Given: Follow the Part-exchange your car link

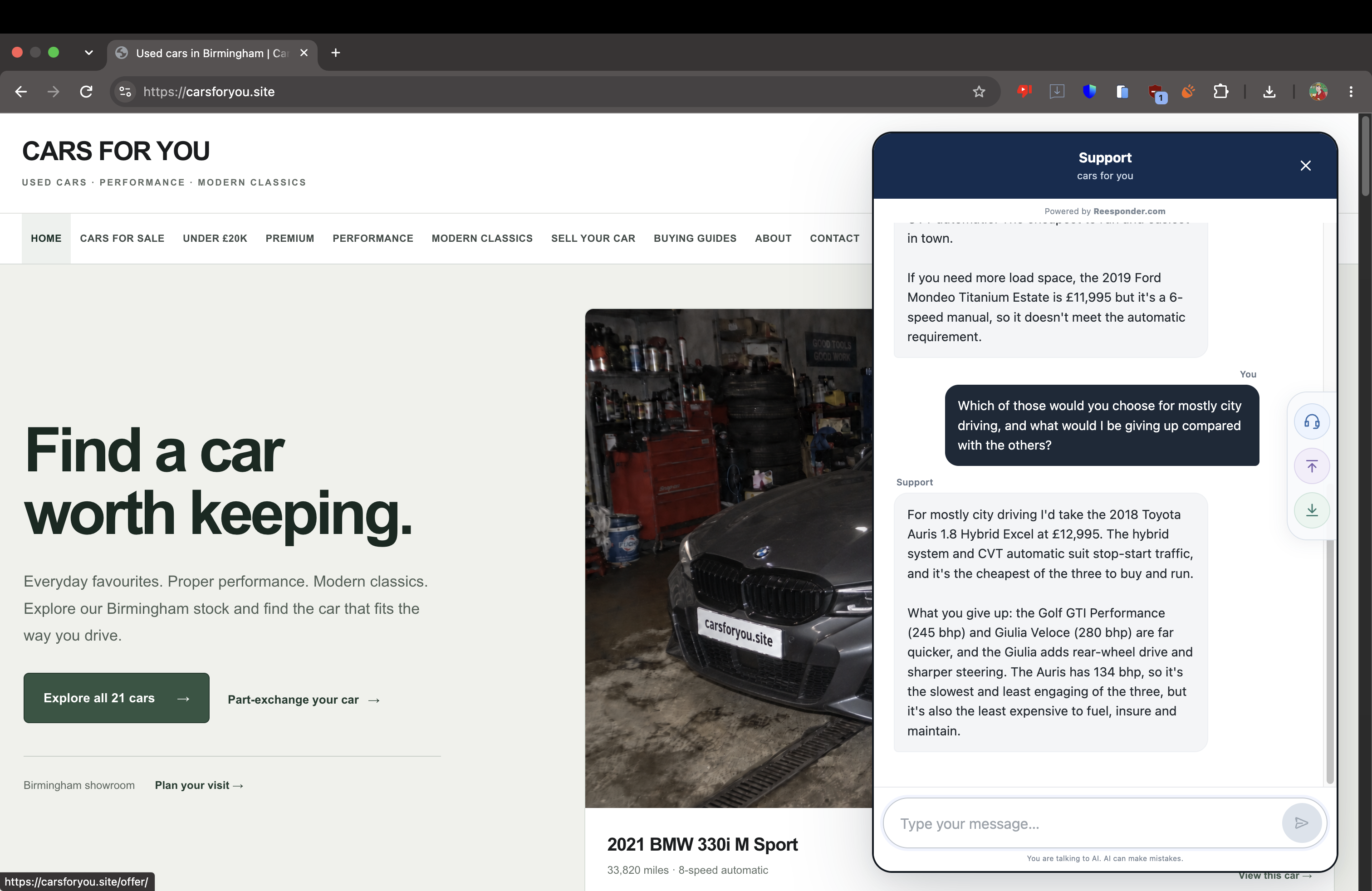Looking at the screenshot, I should 304,700.
